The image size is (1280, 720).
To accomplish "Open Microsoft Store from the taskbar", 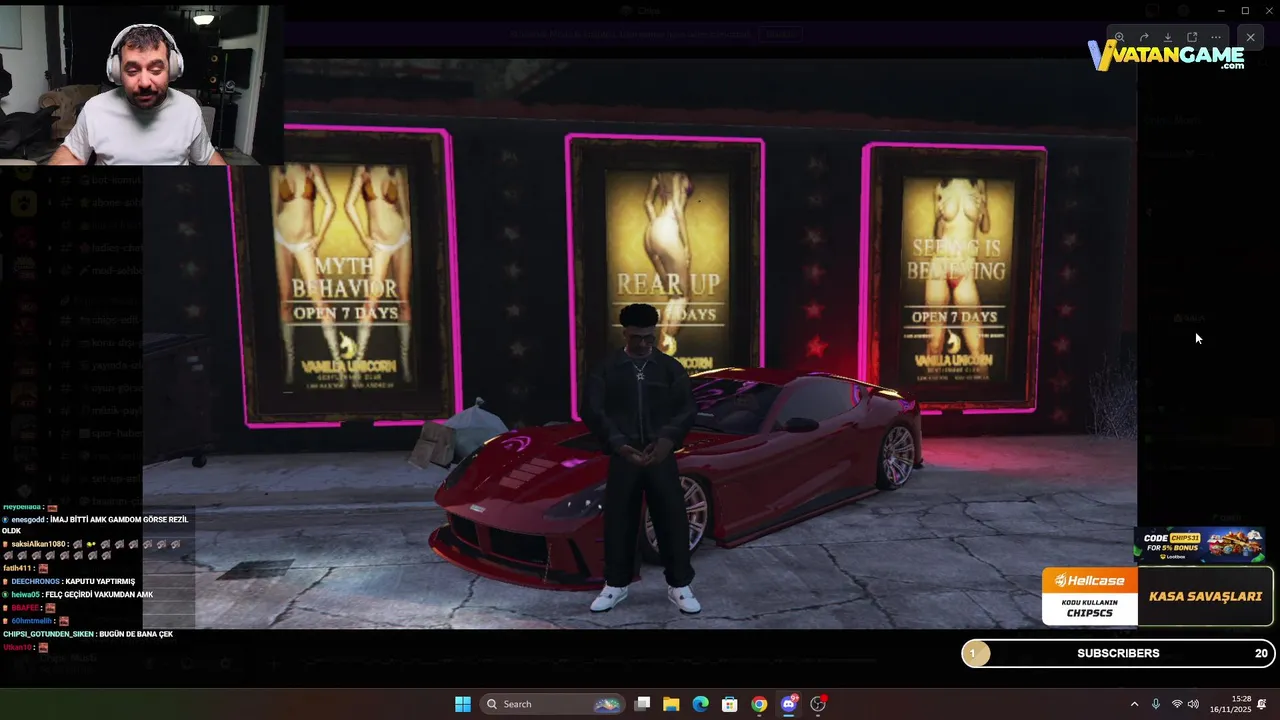I will click(x=730, y=704).
